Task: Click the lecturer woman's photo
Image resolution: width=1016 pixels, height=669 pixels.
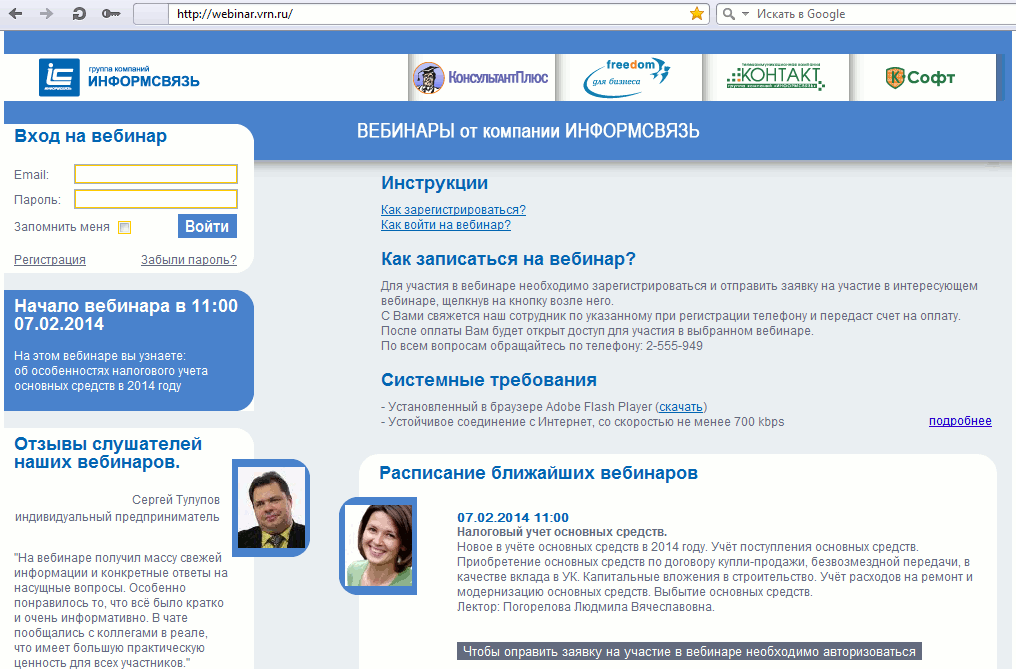Action: pos(378,546)
